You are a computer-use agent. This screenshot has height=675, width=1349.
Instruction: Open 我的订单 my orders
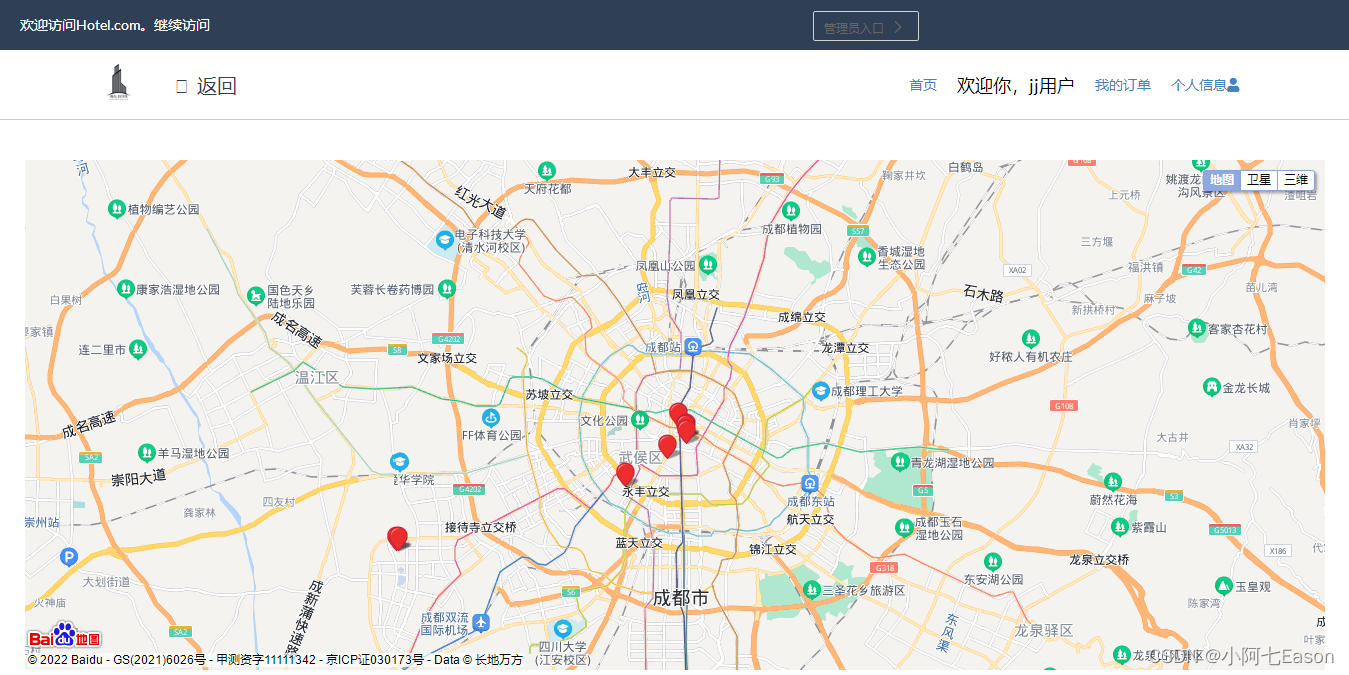(x=1123, y=85)
